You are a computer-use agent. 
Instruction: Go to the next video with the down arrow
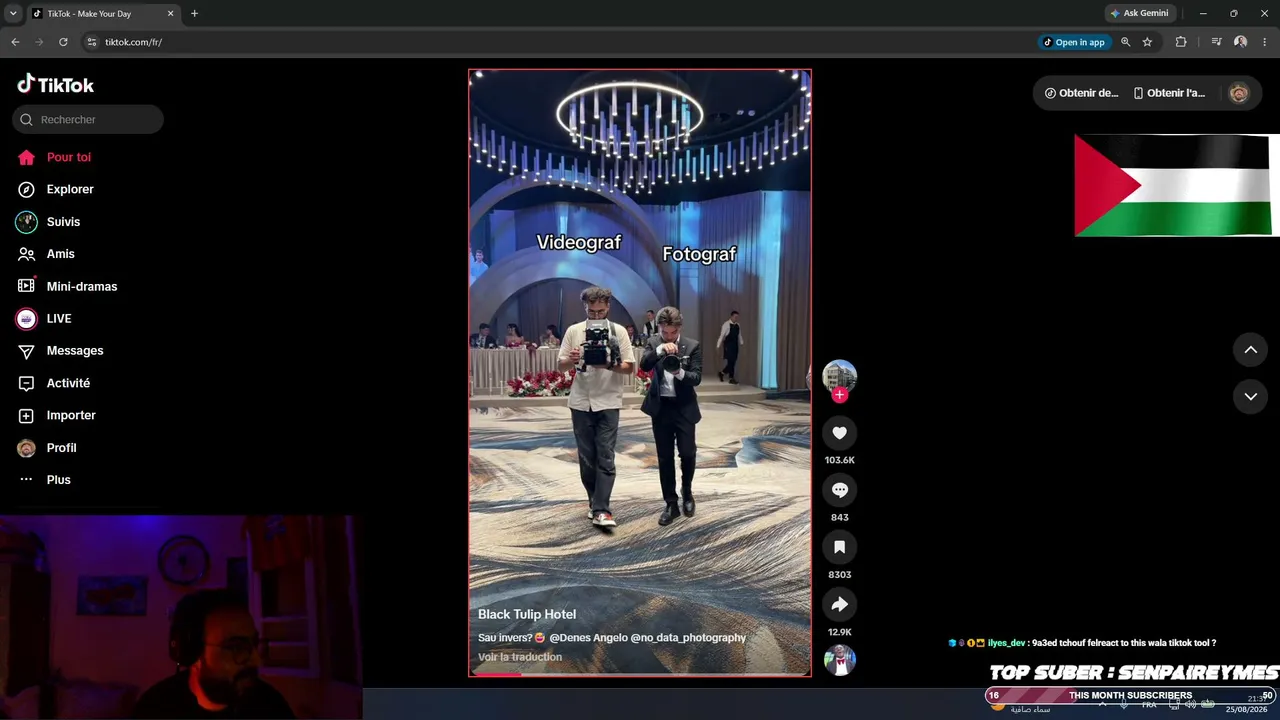click(1250, 397)
